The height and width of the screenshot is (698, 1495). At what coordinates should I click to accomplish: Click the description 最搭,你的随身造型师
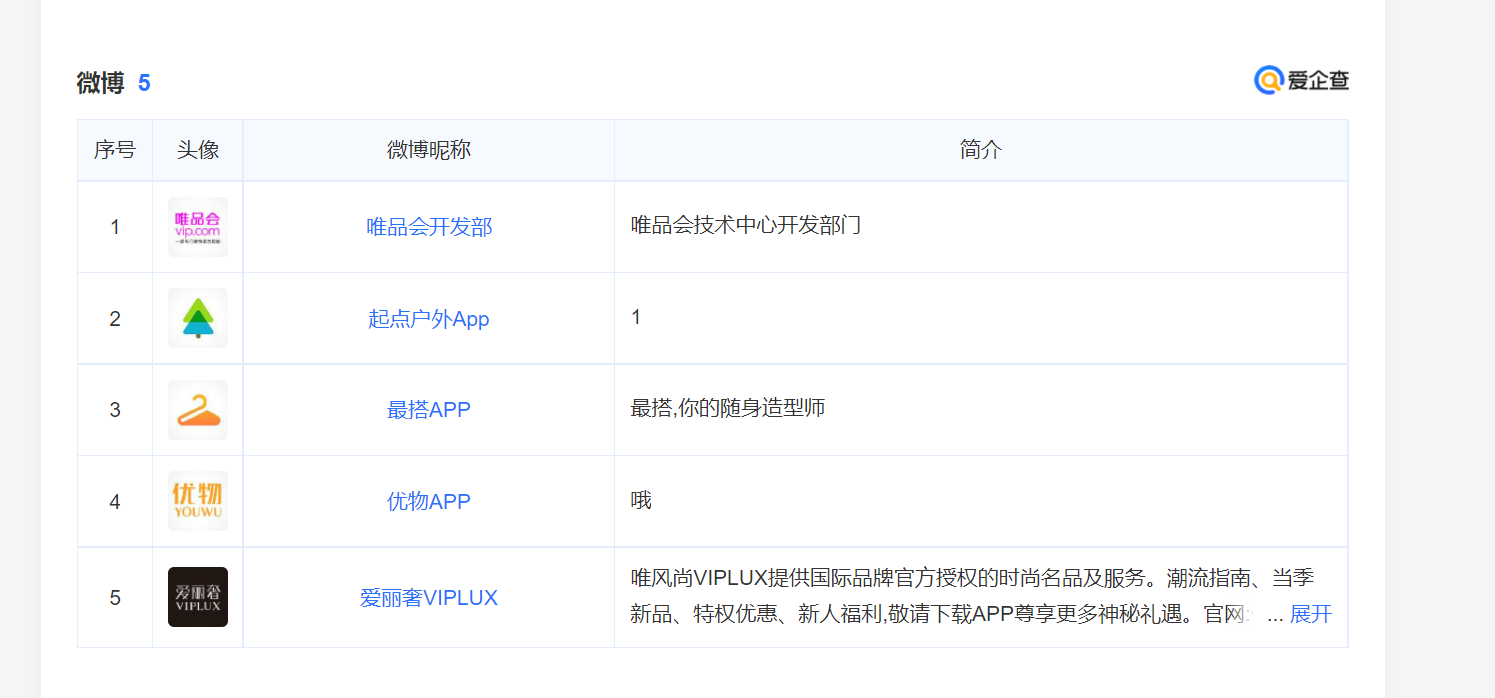(x=728, y=408)
